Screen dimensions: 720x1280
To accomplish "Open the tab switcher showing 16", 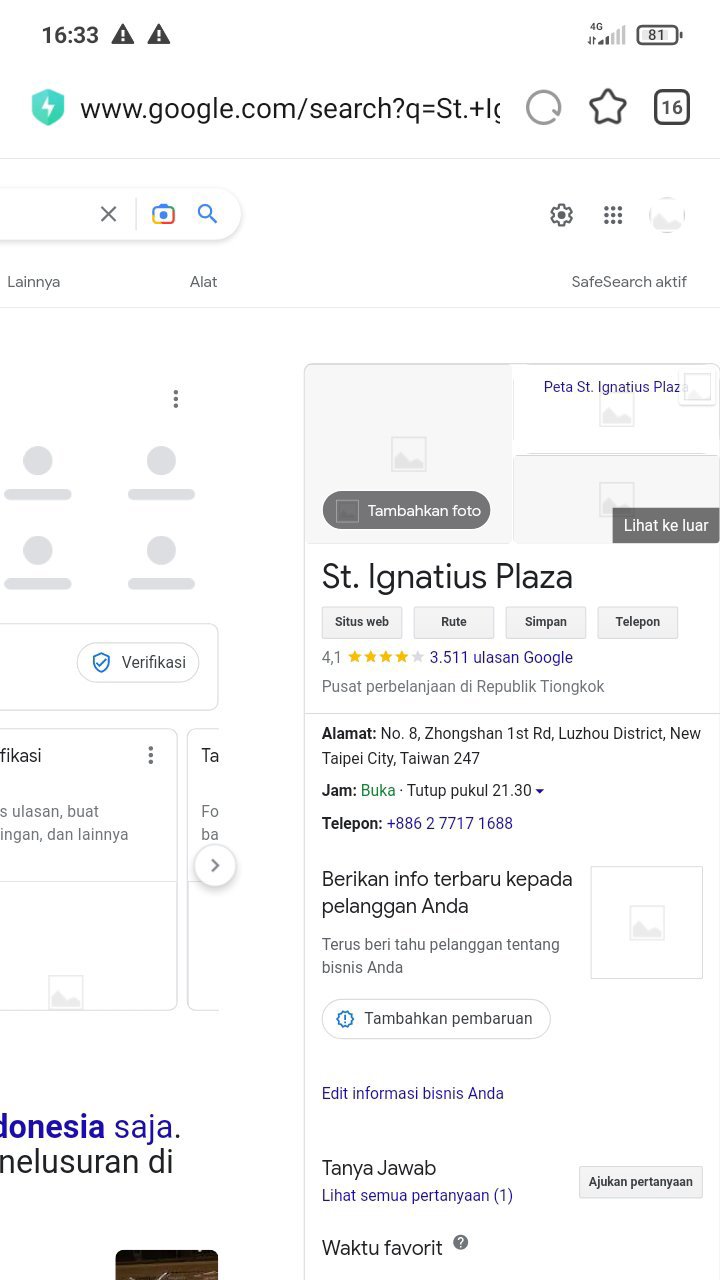I will click(x=672, y=107).
